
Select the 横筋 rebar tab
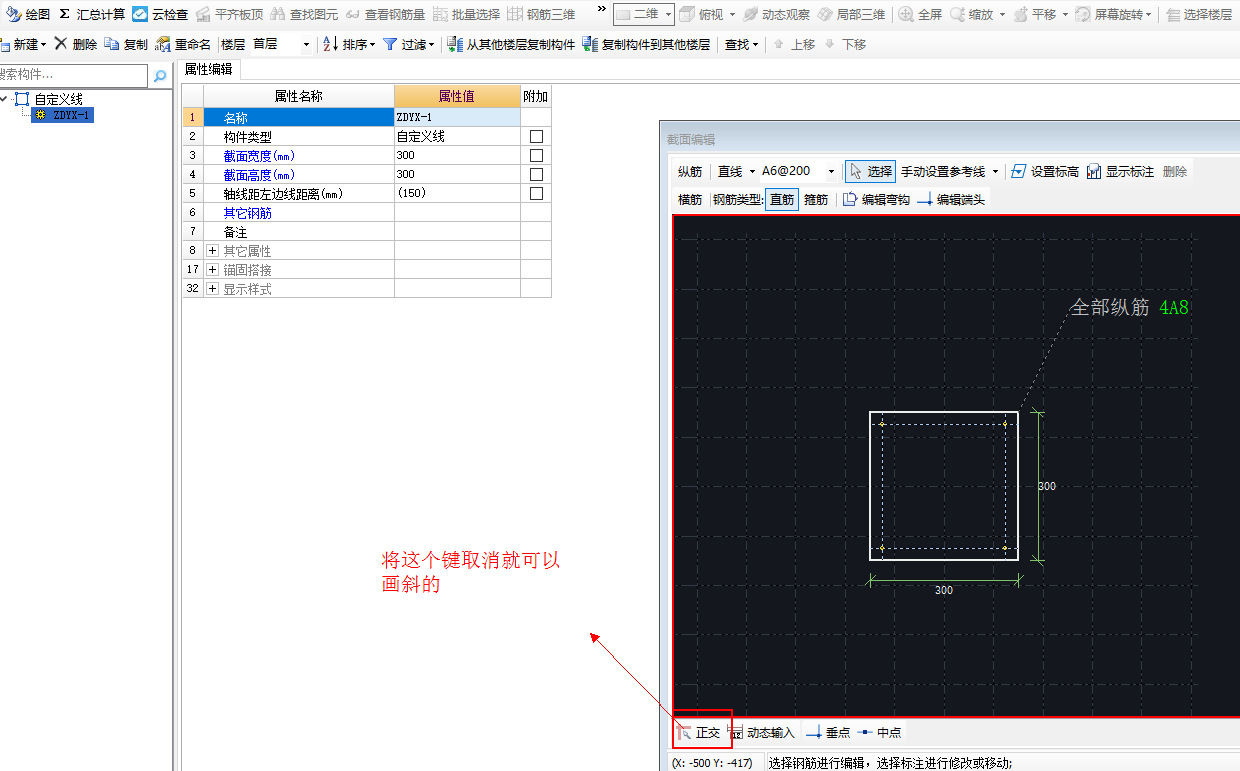coord(690,200)
